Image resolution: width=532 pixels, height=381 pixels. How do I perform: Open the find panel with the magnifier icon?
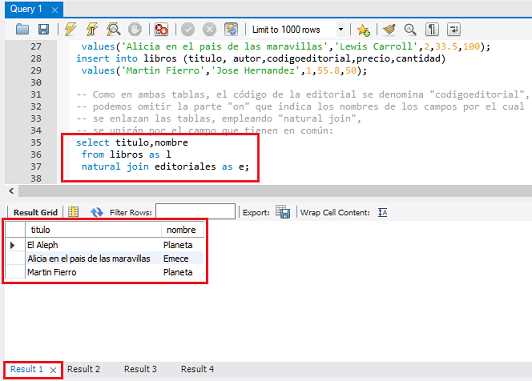point(410,30)
